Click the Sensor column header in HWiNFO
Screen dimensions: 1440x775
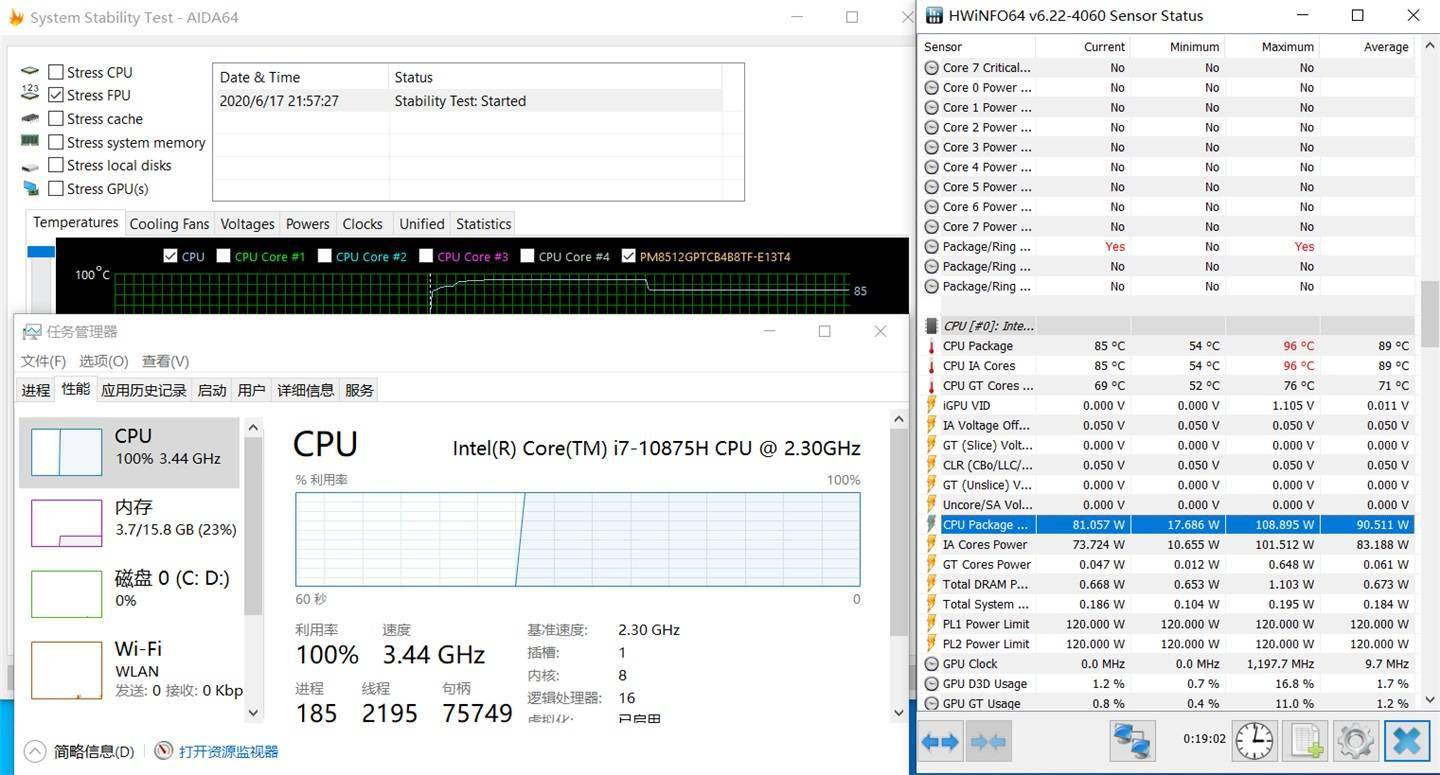(977, 47)
